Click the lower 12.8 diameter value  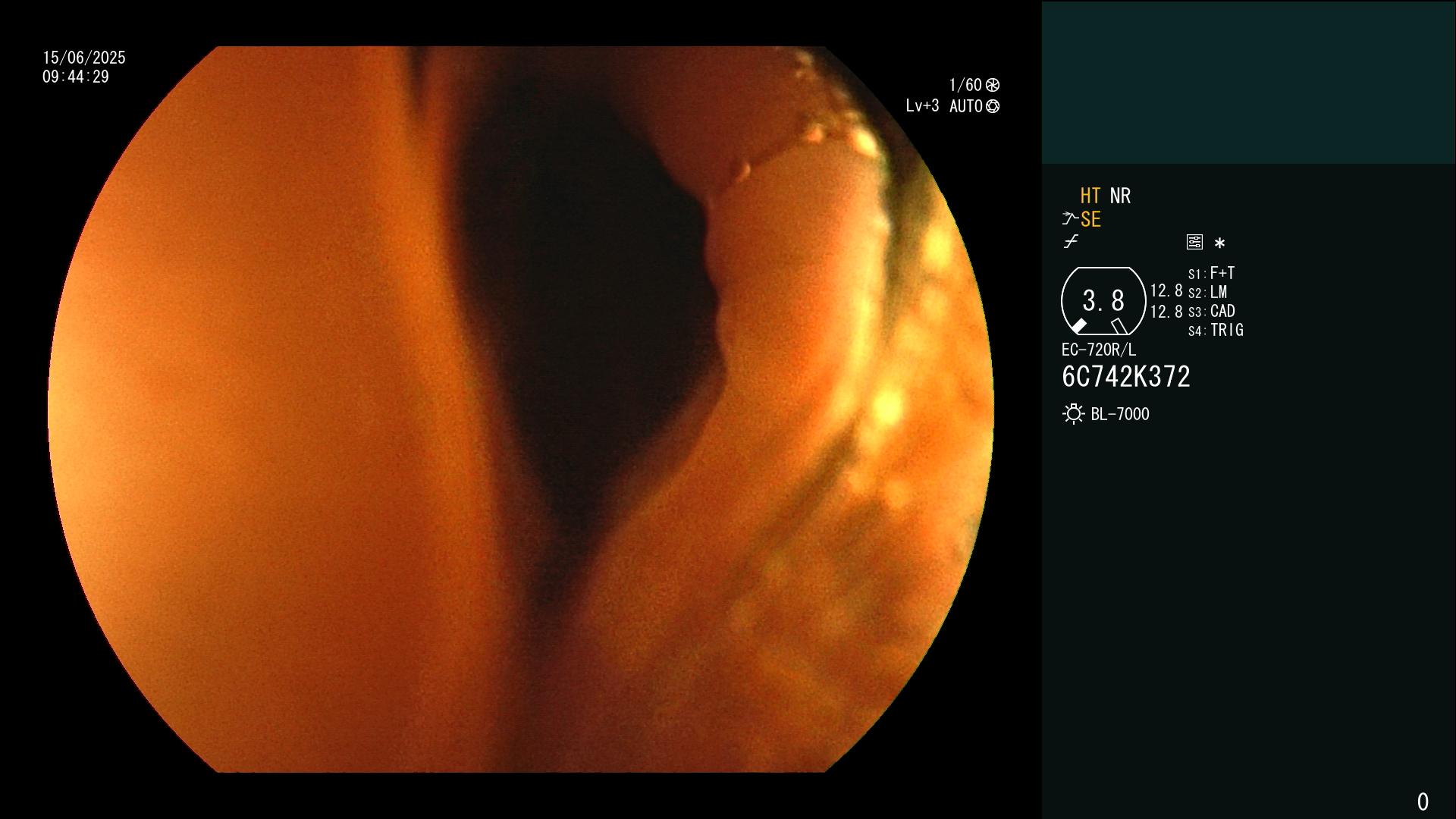tap(1166, 312)
